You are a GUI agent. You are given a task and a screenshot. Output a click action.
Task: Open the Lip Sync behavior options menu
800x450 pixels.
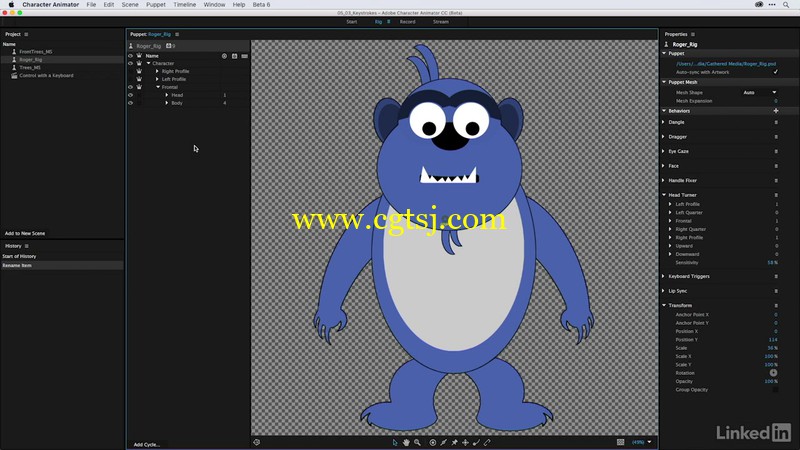(776, 291)
